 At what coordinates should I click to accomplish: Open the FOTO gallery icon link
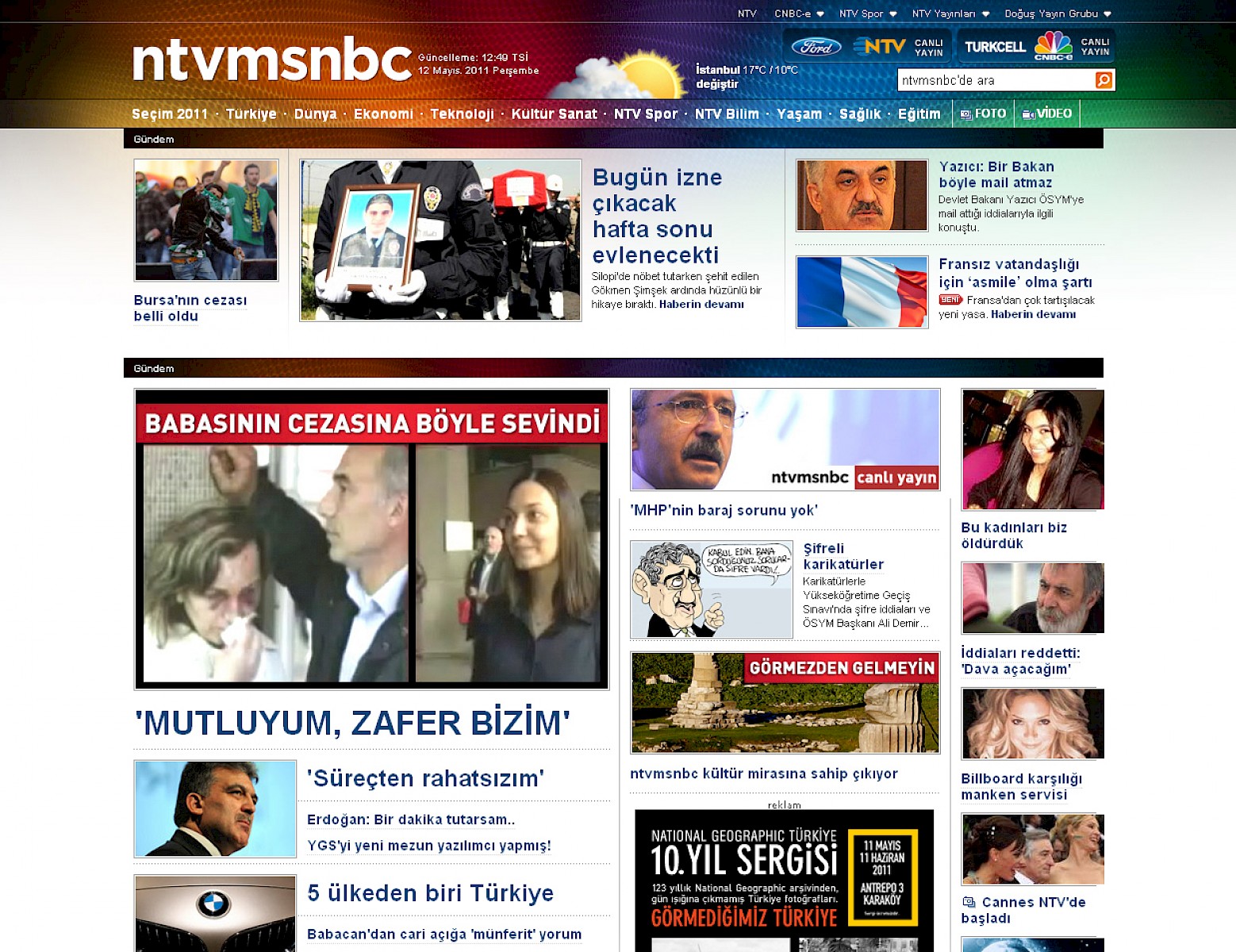point(983,113)
